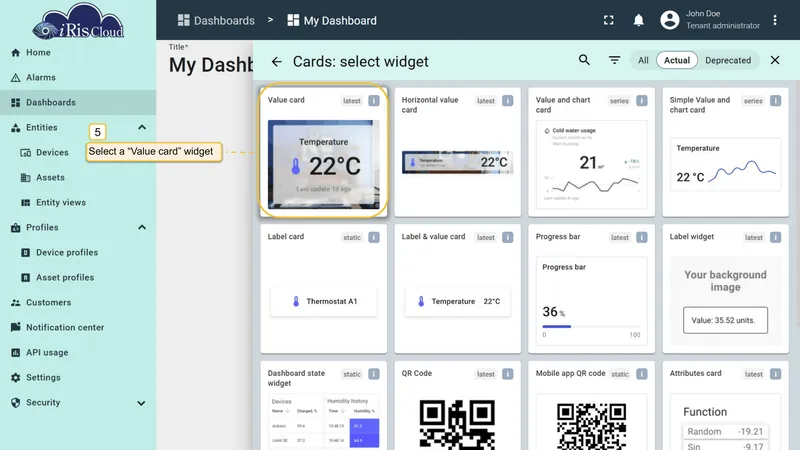
Task: Select the All widget filter toggle
Action: pos(643,60)
